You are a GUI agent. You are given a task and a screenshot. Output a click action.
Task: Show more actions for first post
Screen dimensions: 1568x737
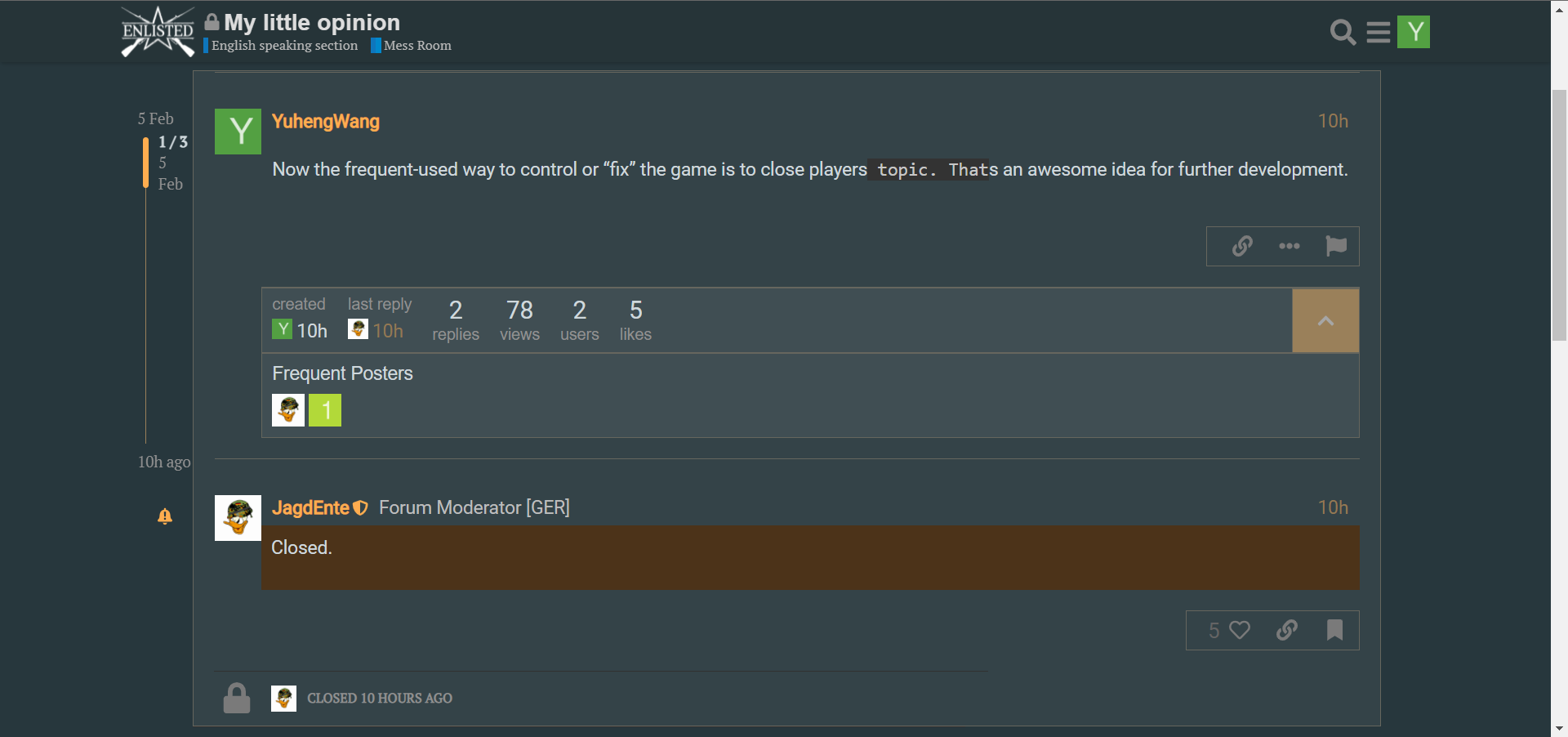[1290, 246]
